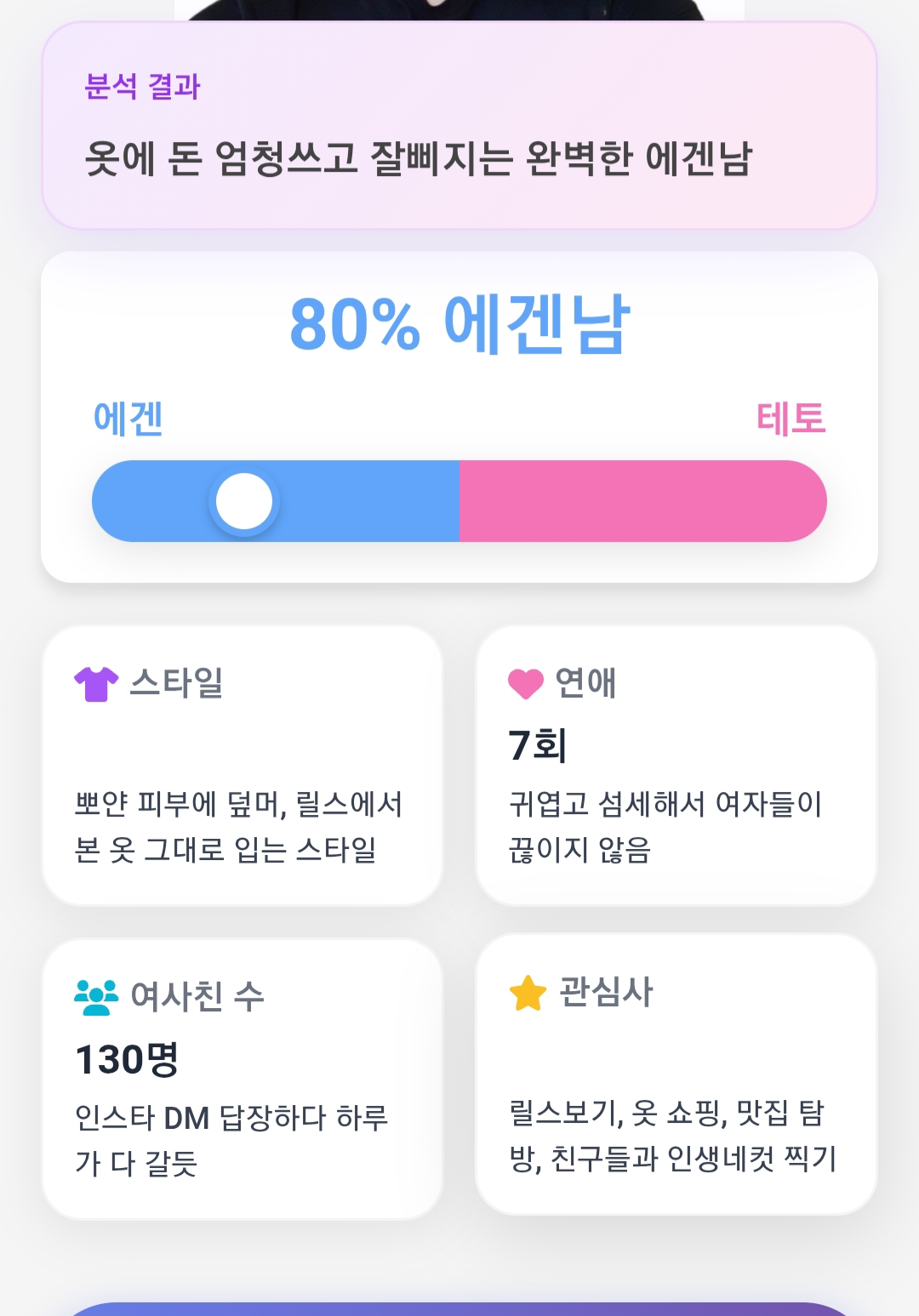Select the 테토 label above the bar
919x1316 pixels.
791,419
